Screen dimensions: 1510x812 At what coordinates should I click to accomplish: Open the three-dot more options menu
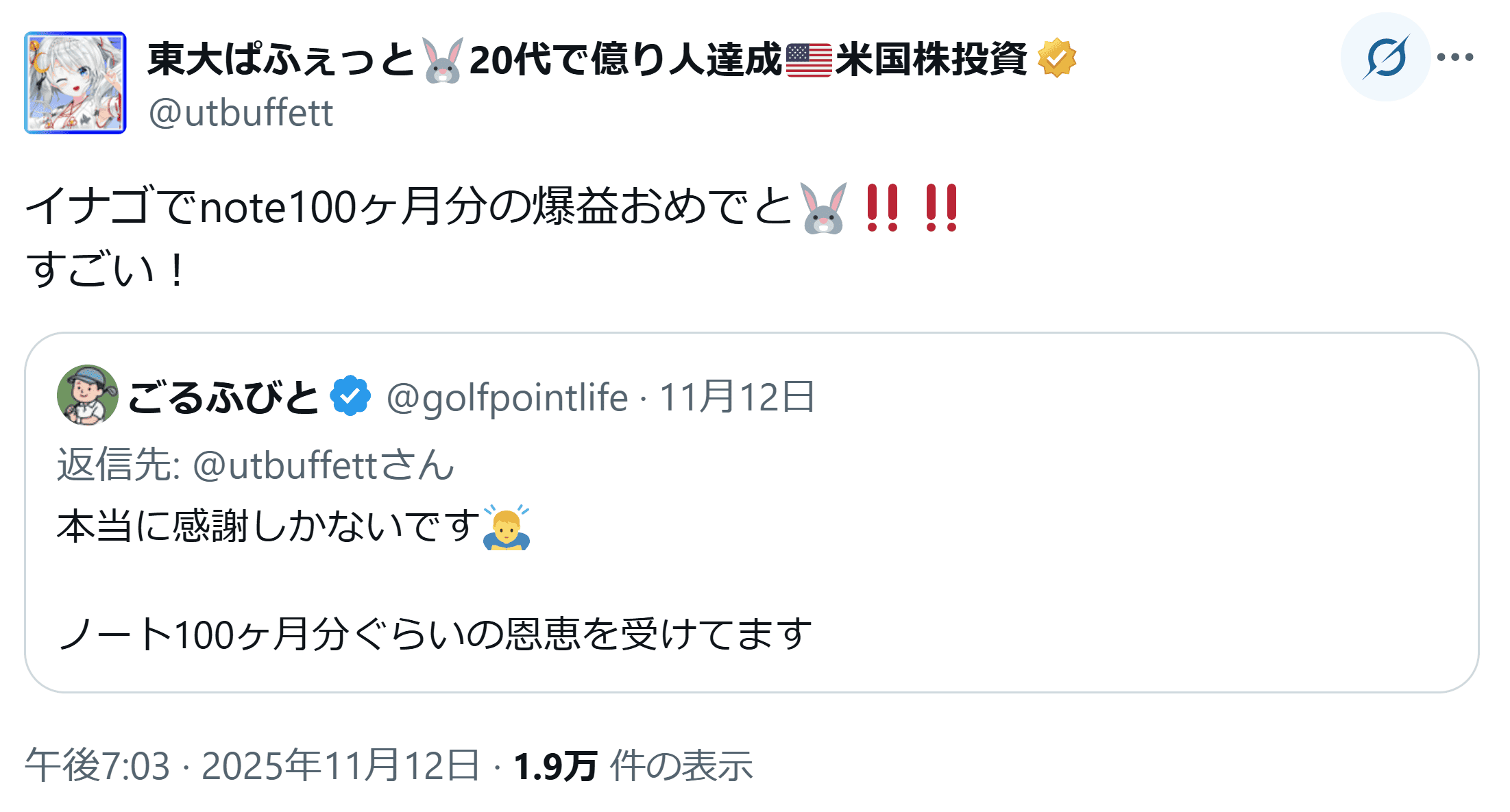(x=1455, y=58)
